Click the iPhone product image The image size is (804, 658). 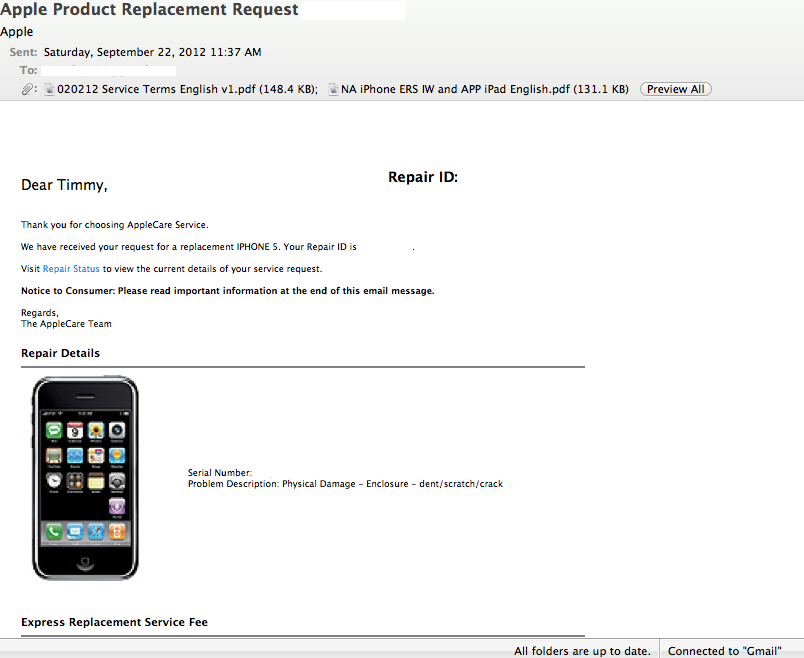pyautogui.click(x=85, y=478)
